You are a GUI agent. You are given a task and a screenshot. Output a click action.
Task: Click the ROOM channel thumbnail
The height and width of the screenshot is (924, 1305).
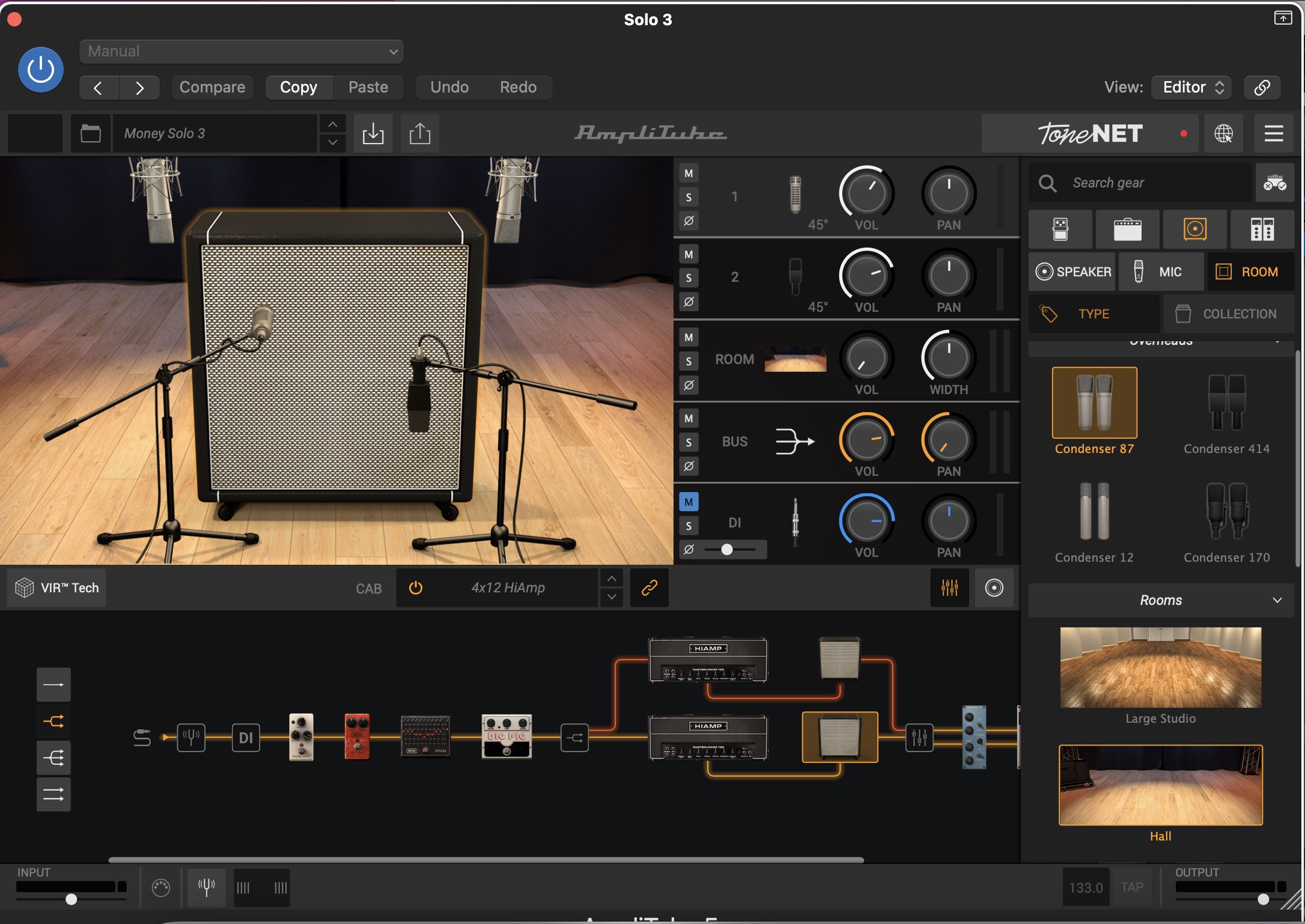795,359
